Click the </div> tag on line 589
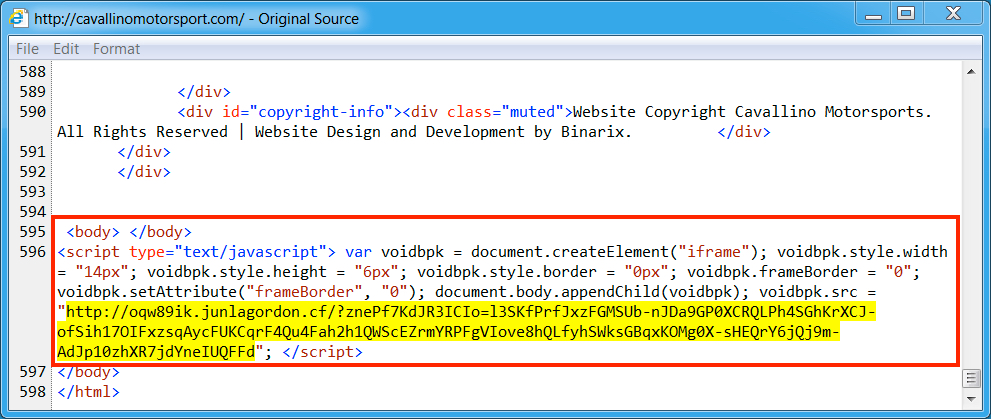 [x=204, y=92]
